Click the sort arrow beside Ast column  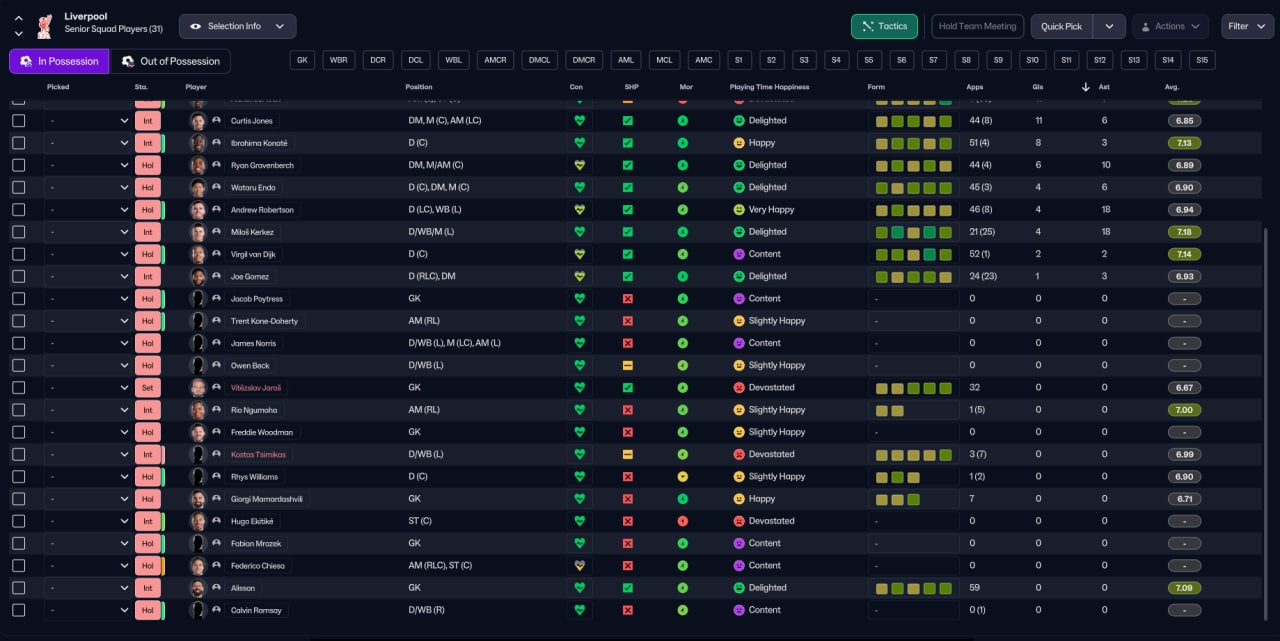tap(1086, 87)
